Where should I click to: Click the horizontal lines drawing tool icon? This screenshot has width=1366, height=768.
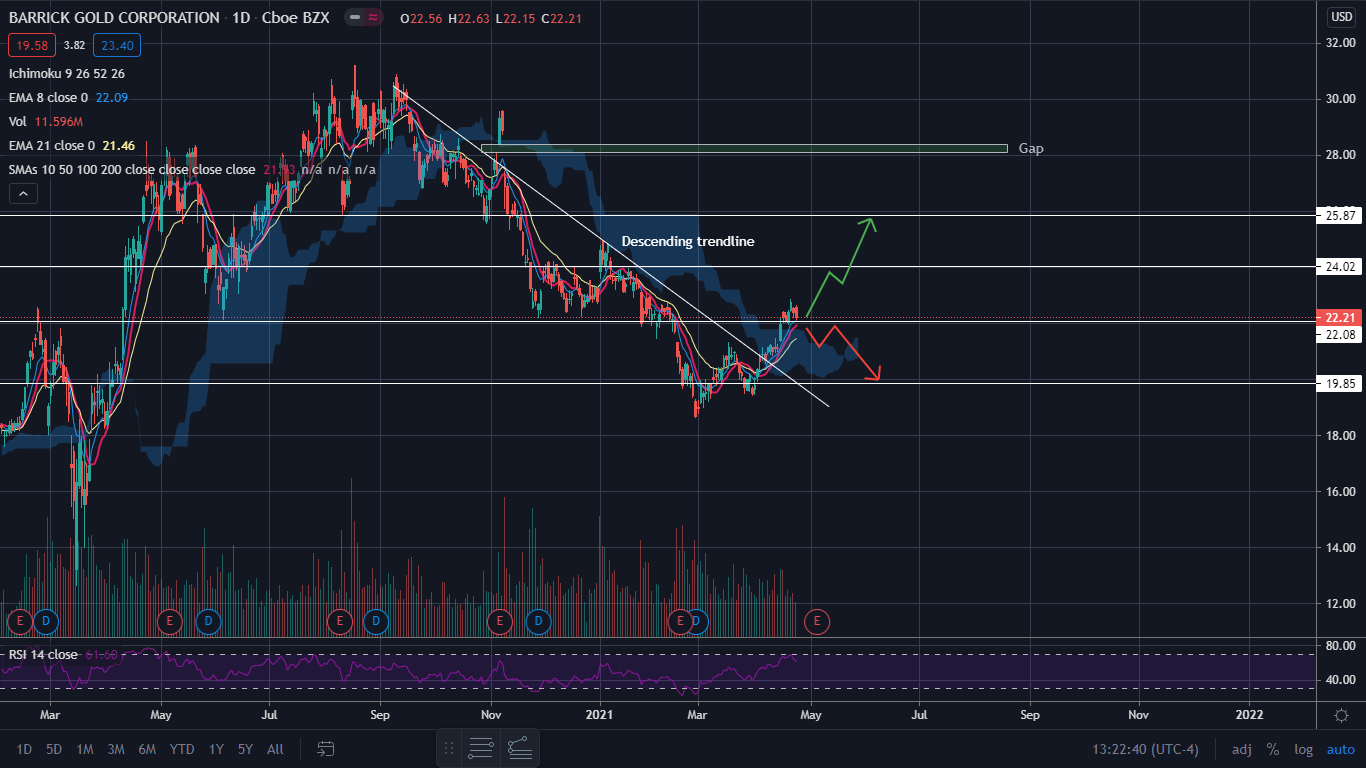[x=481, y=747]
